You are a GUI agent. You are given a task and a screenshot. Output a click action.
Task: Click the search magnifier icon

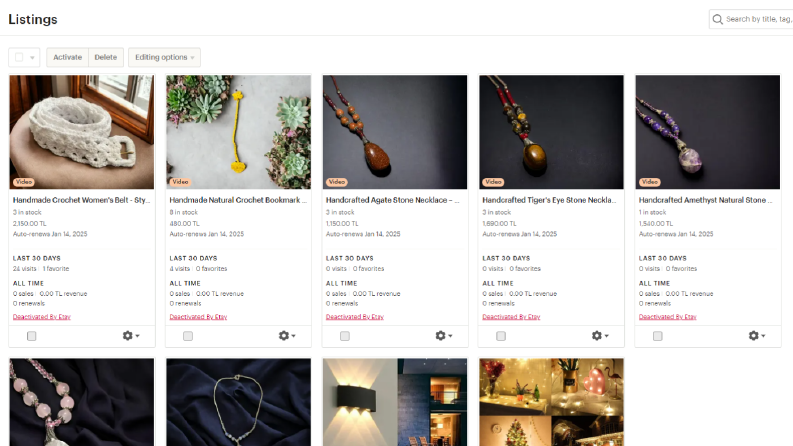(717, 19)
